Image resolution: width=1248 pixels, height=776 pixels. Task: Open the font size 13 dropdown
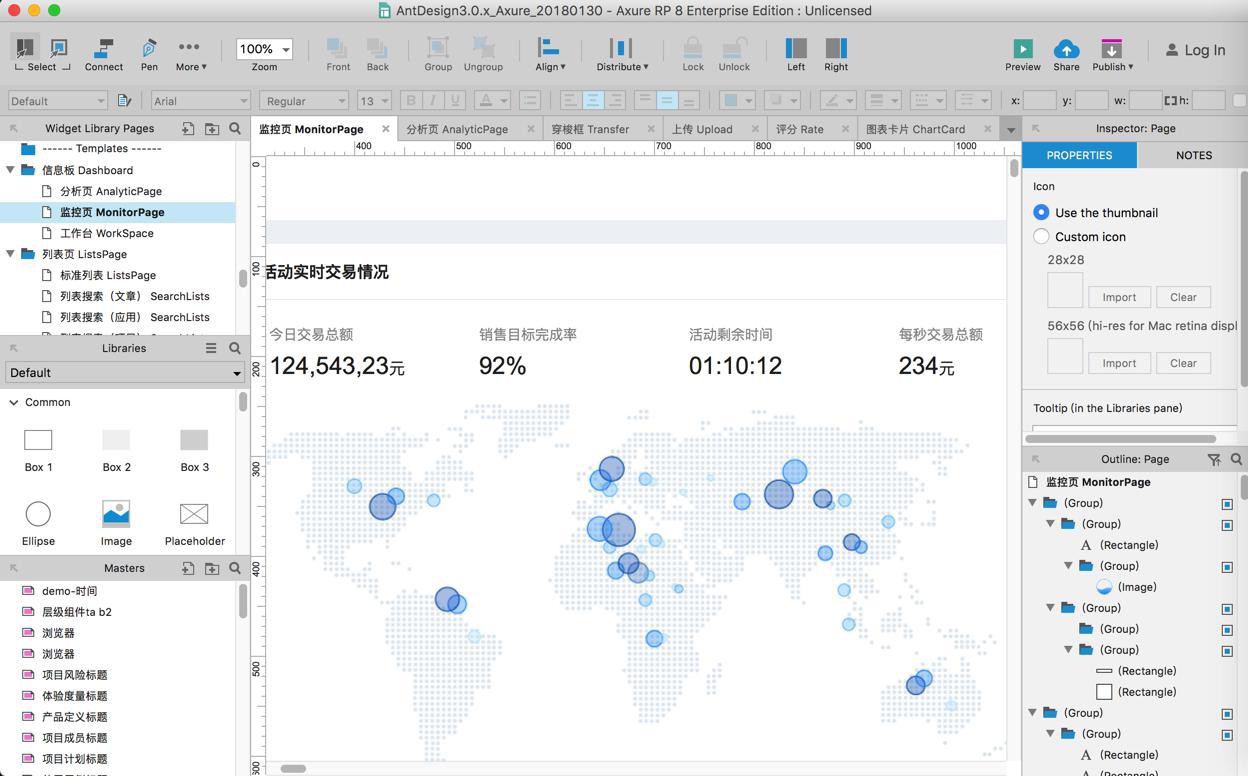[x=373, y=100]
